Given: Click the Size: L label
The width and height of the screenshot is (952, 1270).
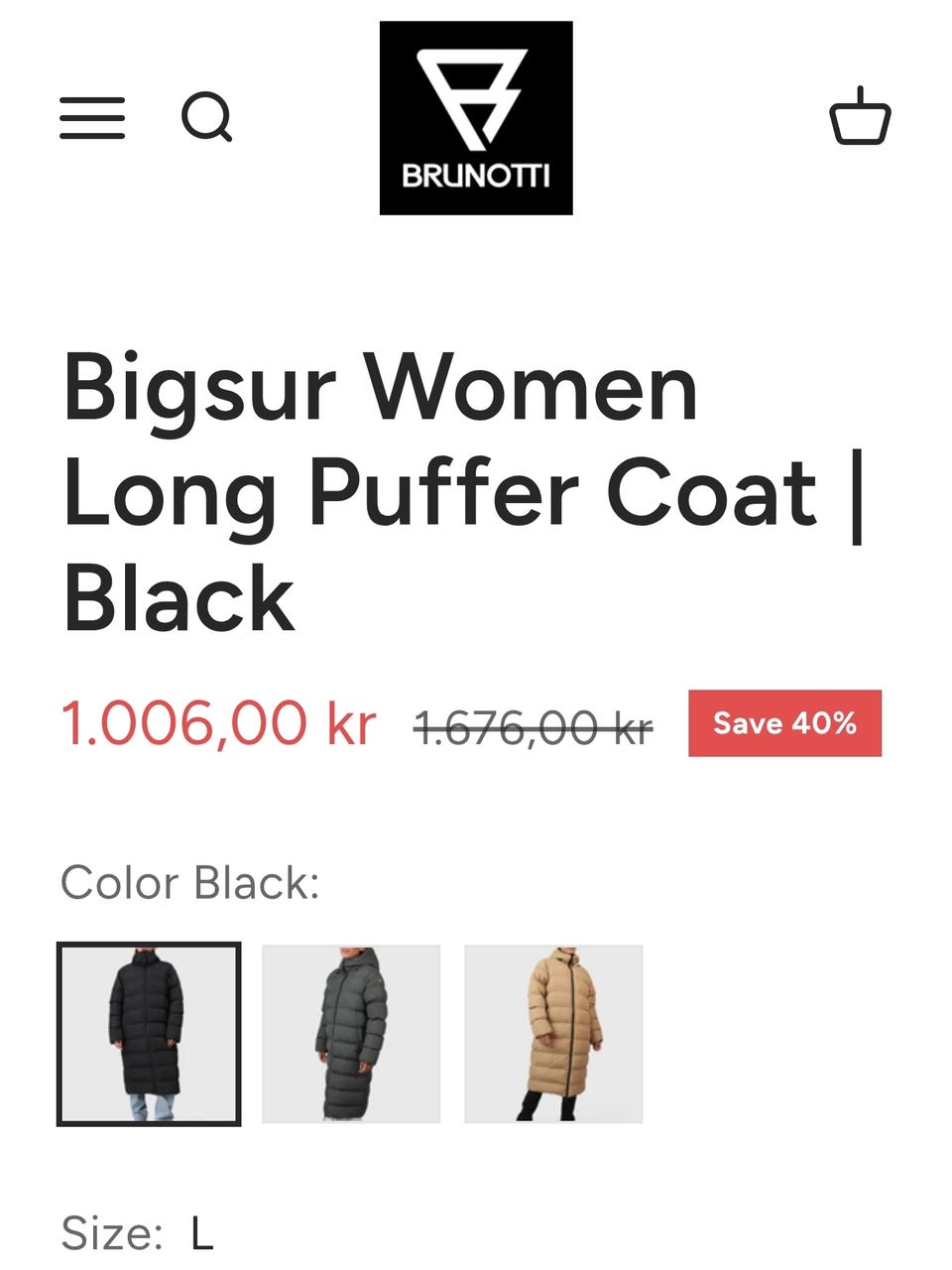Looking at the screenshot, I should (137, 1234).
